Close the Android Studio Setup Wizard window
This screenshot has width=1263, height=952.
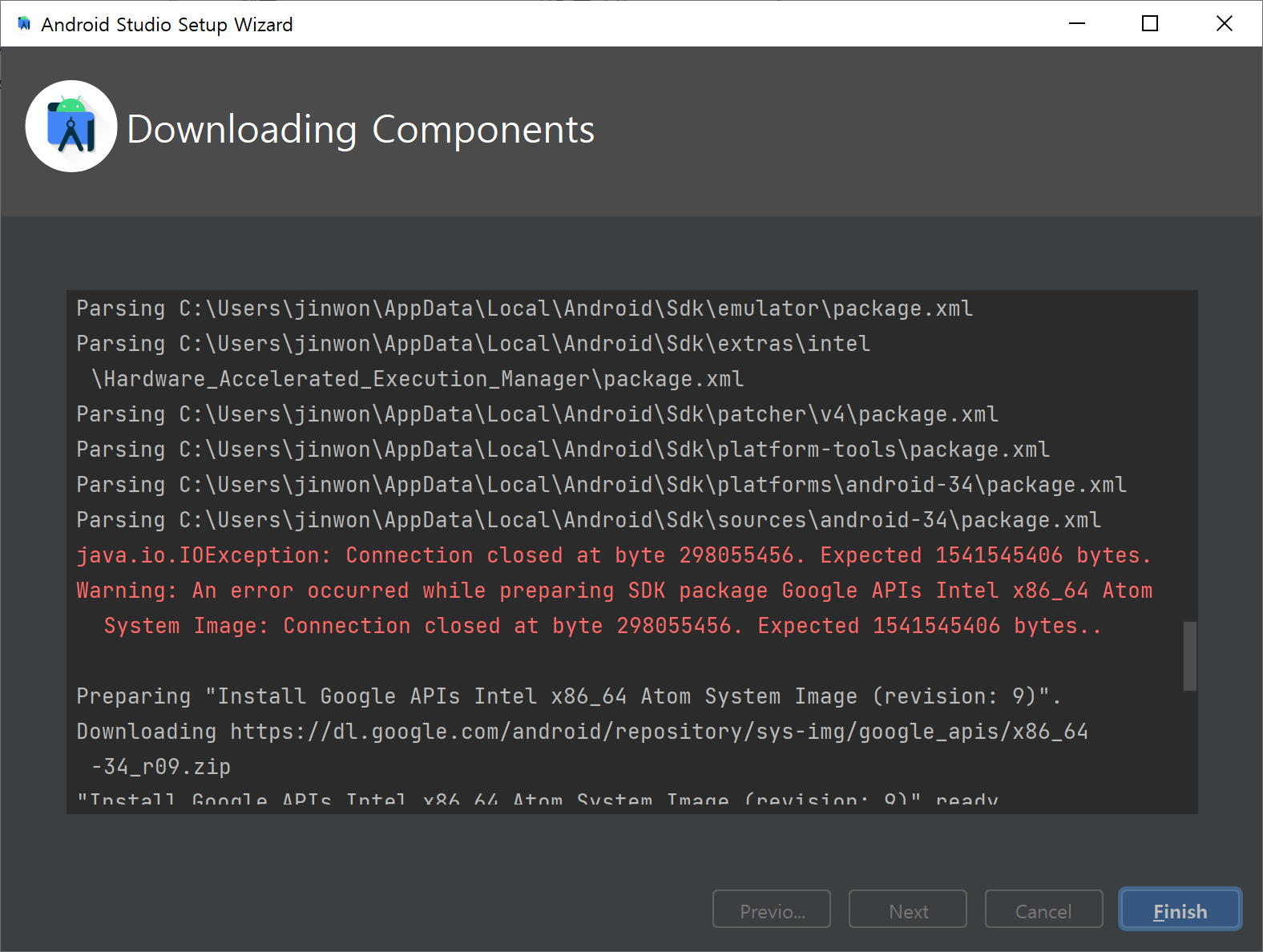click(x=1224, y=24)
